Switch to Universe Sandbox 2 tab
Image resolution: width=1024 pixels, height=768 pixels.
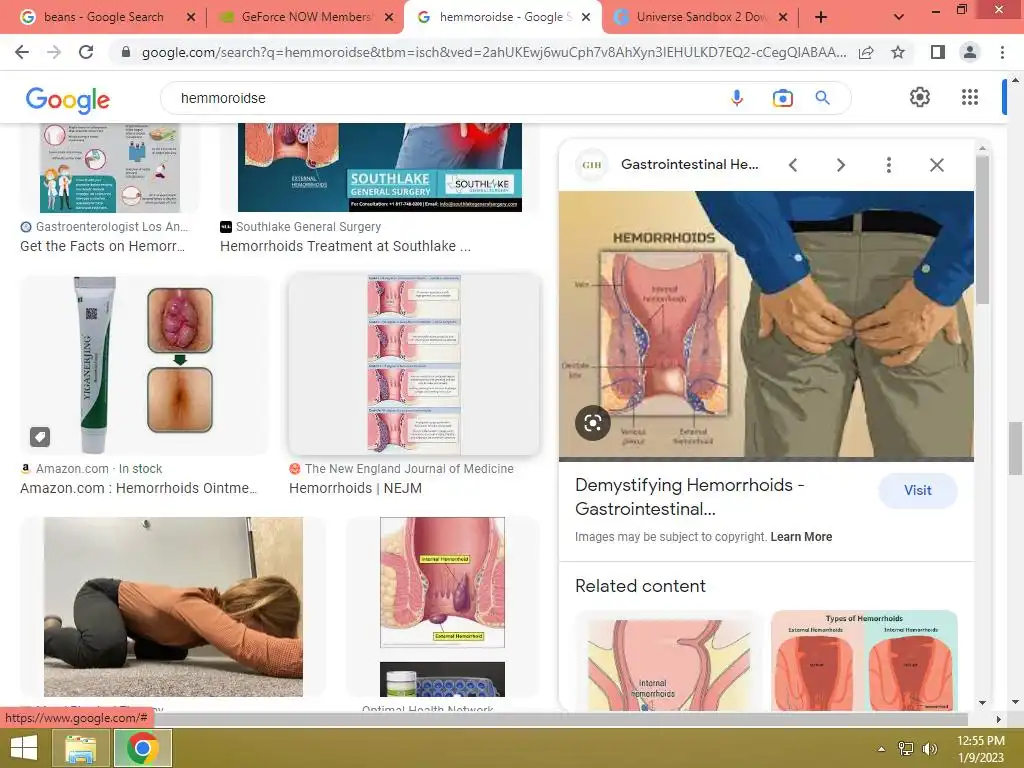701,17
